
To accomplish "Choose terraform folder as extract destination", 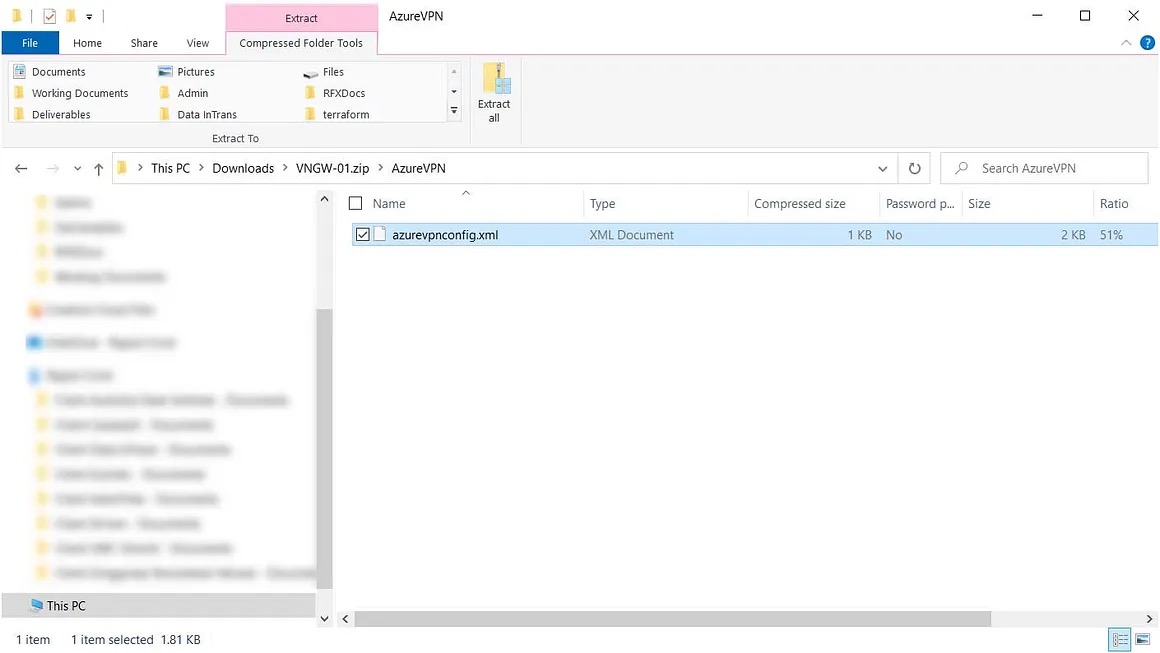I will coord(337,115).
